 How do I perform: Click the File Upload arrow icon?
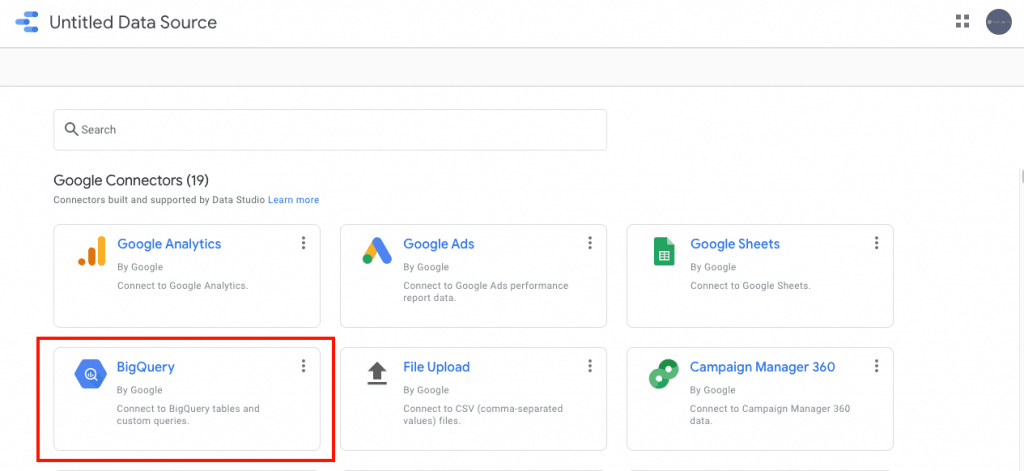click(x=377, y=374)
